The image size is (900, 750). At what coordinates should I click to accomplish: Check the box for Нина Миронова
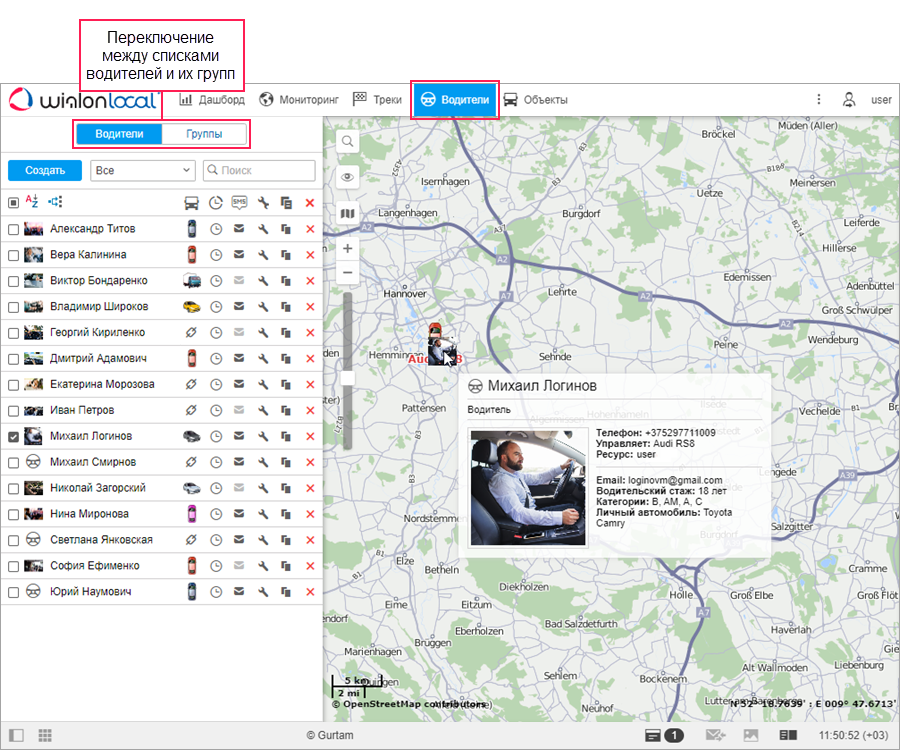tap(13, 514)
